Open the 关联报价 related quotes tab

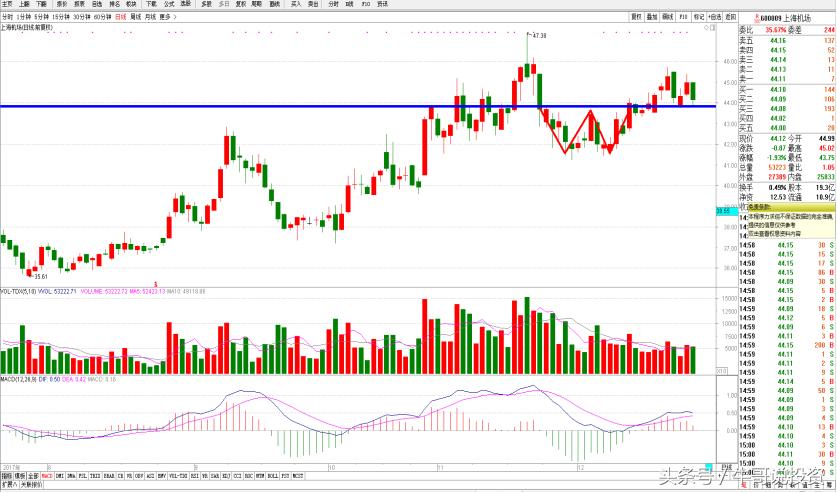point(31,484)
